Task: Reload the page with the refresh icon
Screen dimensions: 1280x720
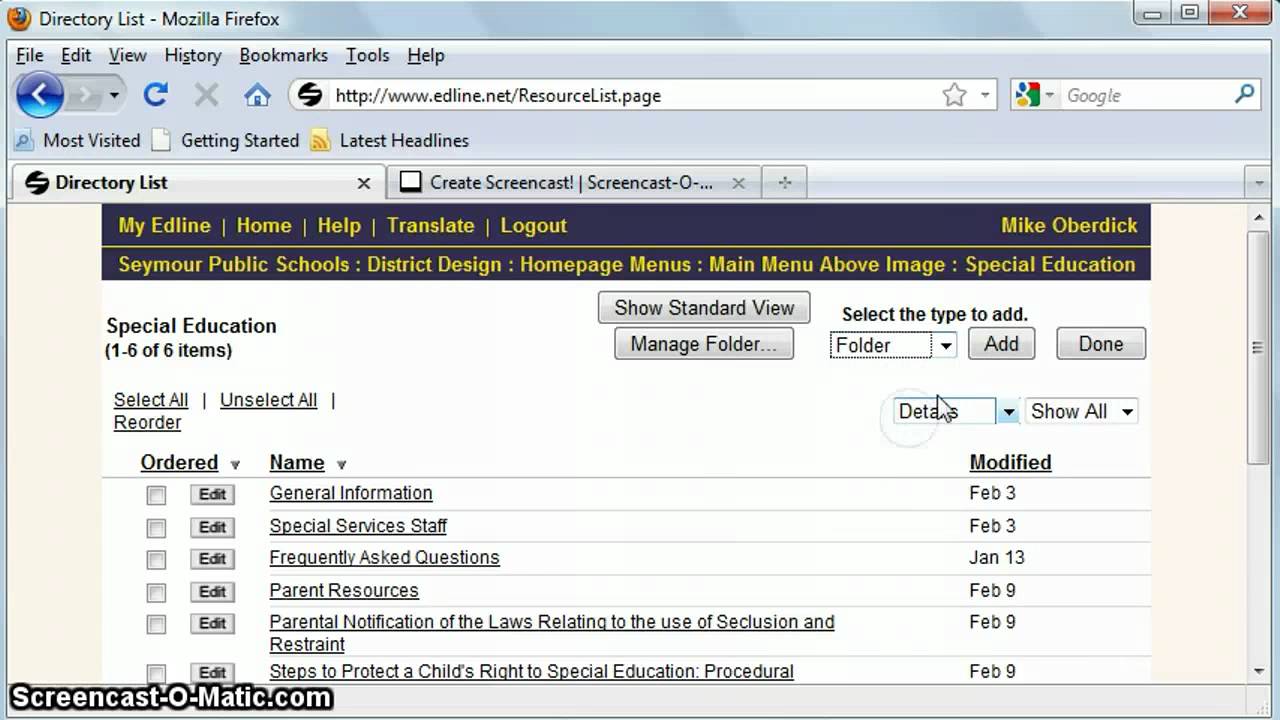Action: point(155,95)
